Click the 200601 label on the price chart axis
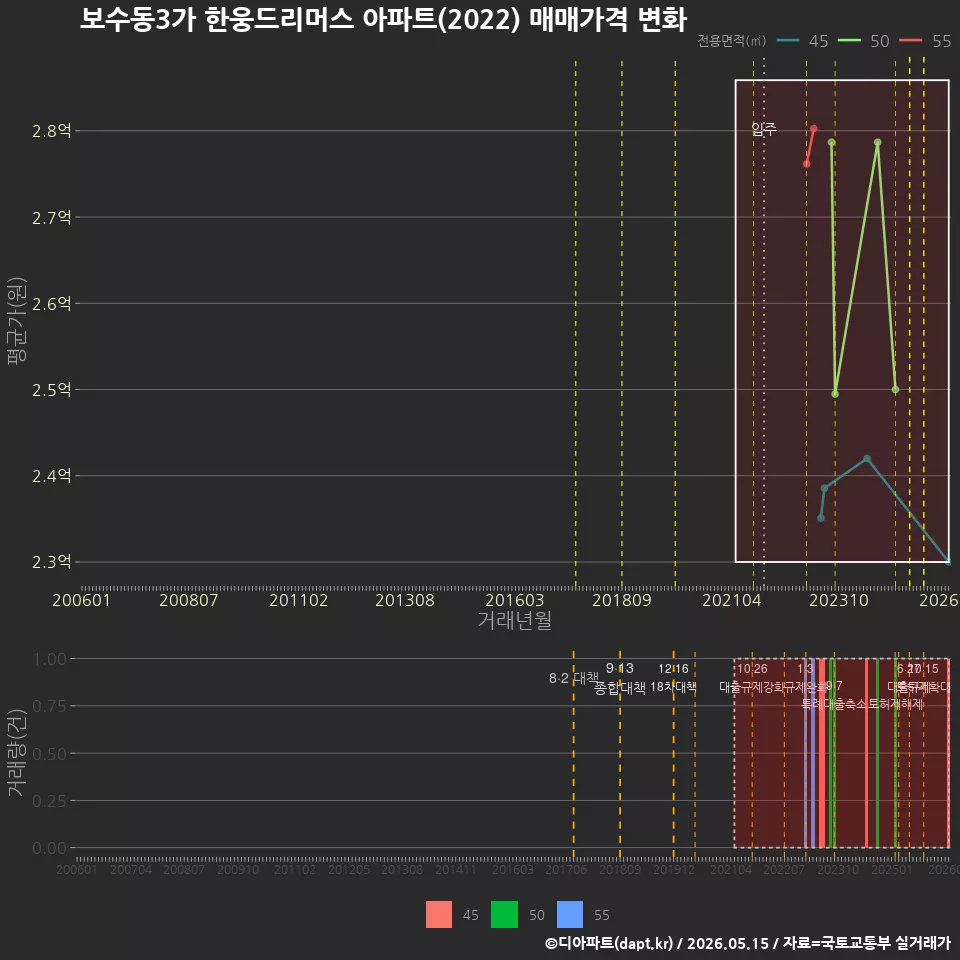960x960 pixels. (81, 600)
